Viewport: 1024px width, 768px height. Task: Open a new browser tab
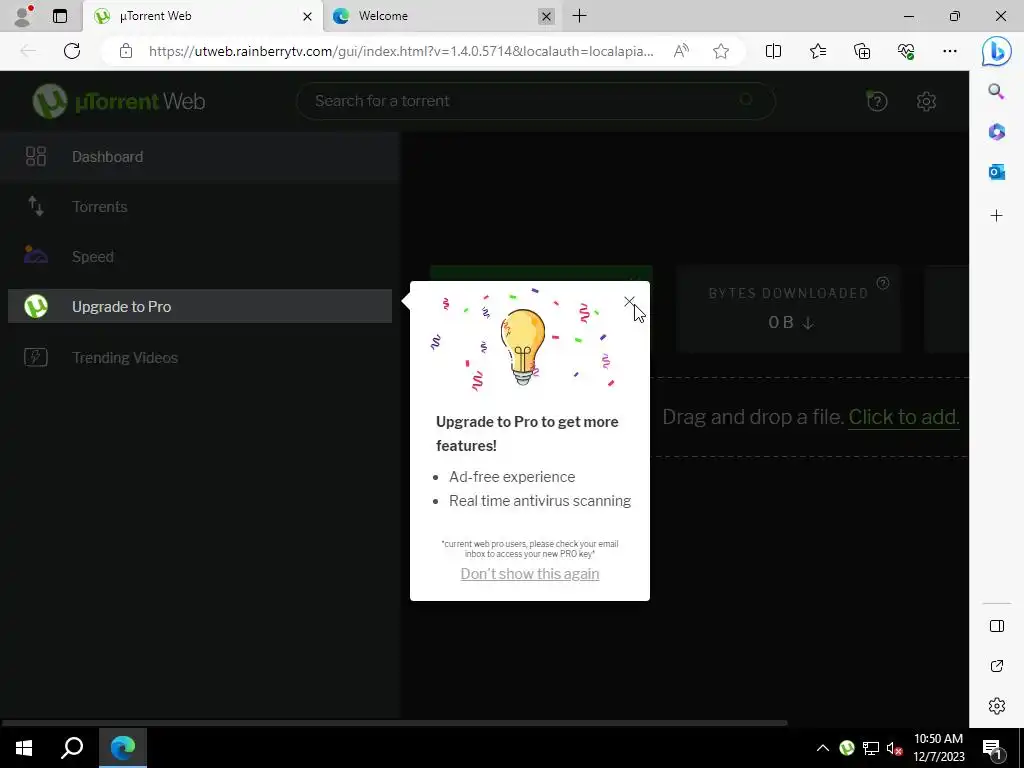click(x=579, y=16)
